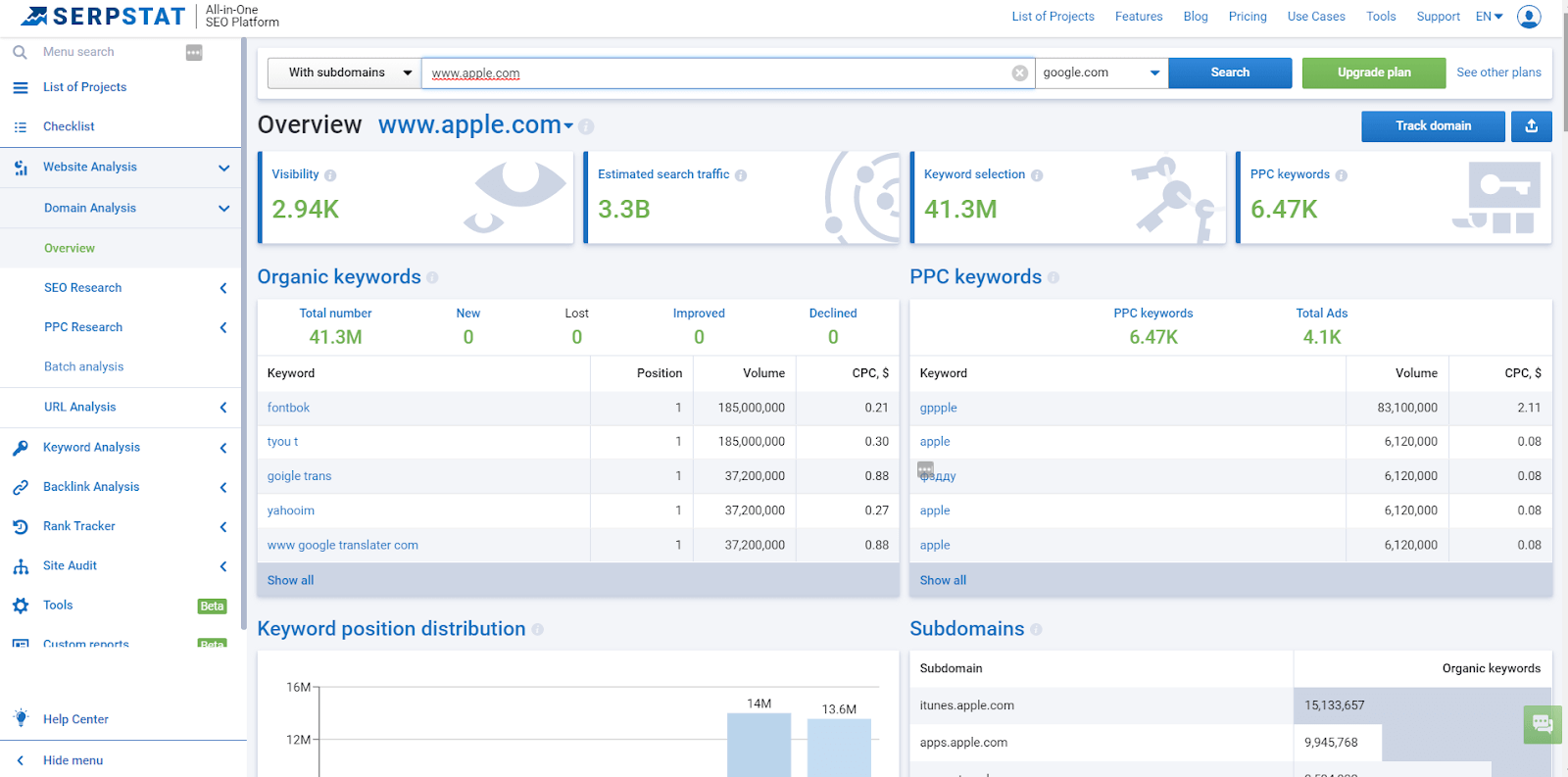Click the Keyword Analysis key icon

coord(20,448)
